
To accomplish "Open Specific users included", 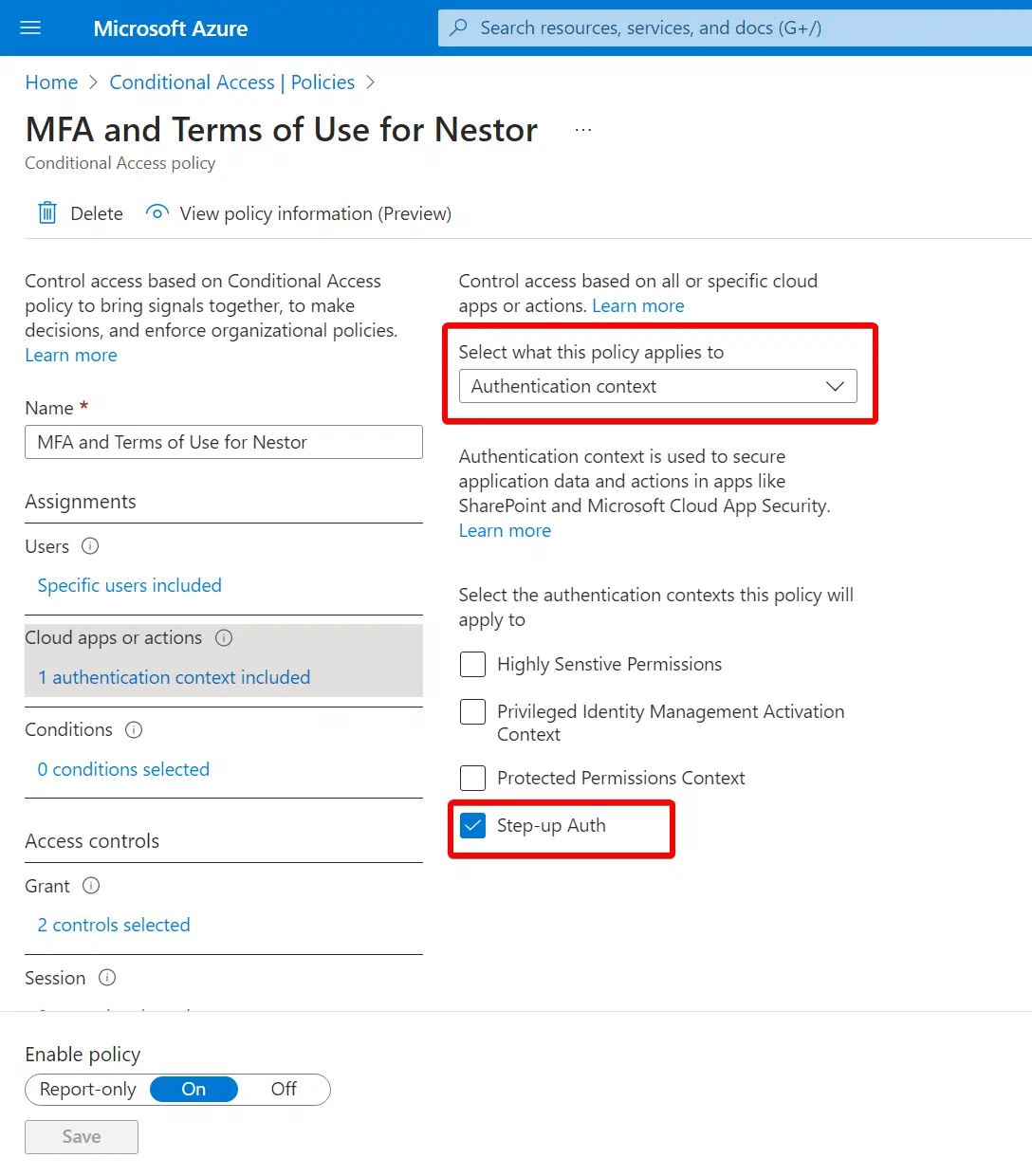I will click(x=130, y=585).
